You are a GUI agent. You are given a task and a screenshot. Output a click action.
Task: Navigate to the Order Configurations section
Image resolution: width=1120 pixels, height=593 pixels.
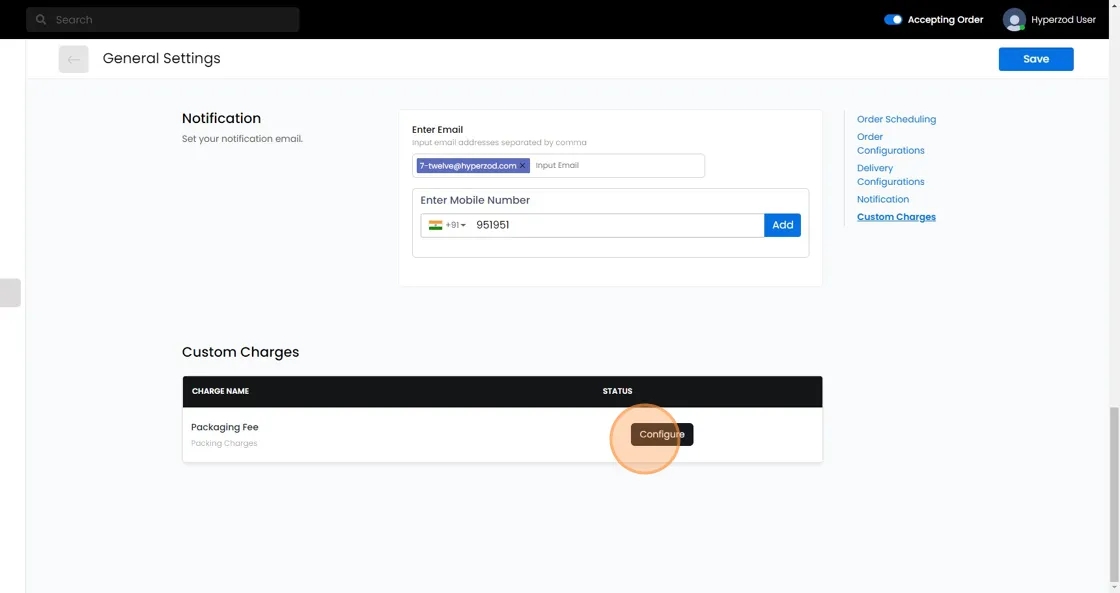pos(890,144)
